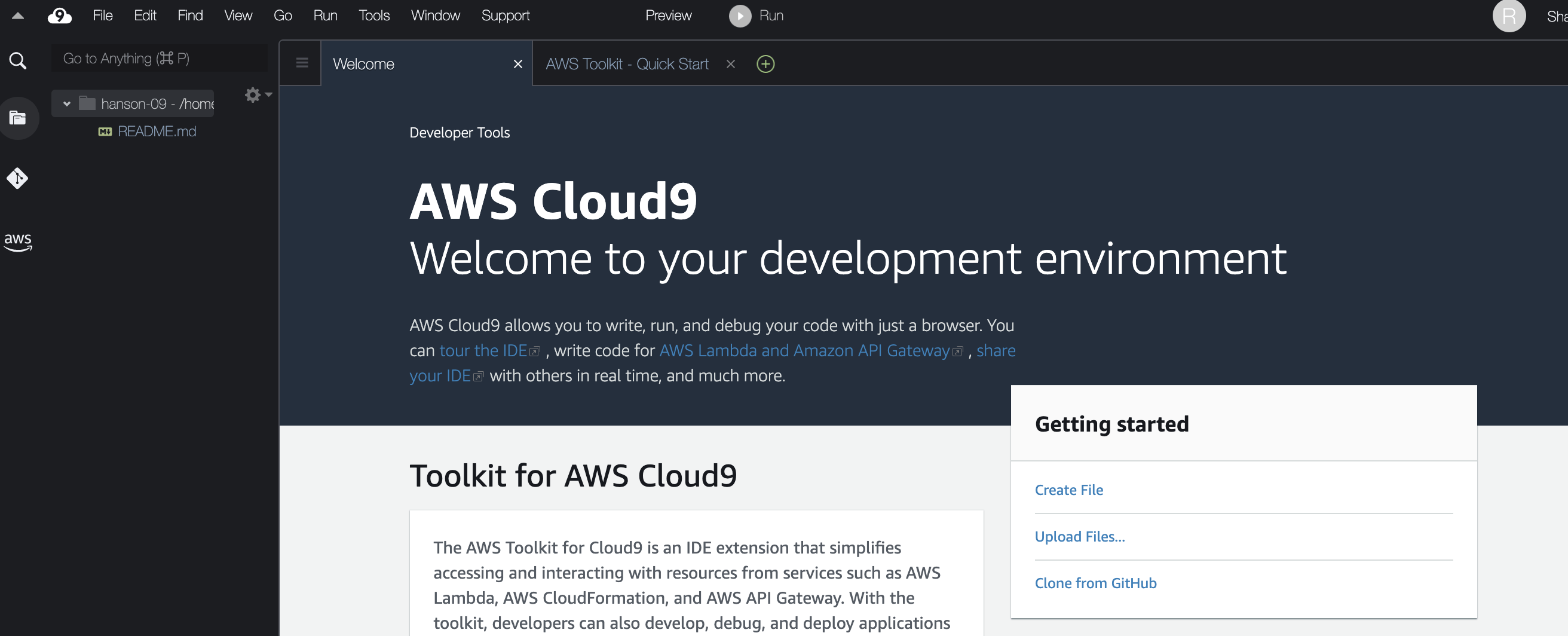The height and width of the screenshot is (636, 1568).
Task: Click the Developer Tools text
Action: (460, 133)
